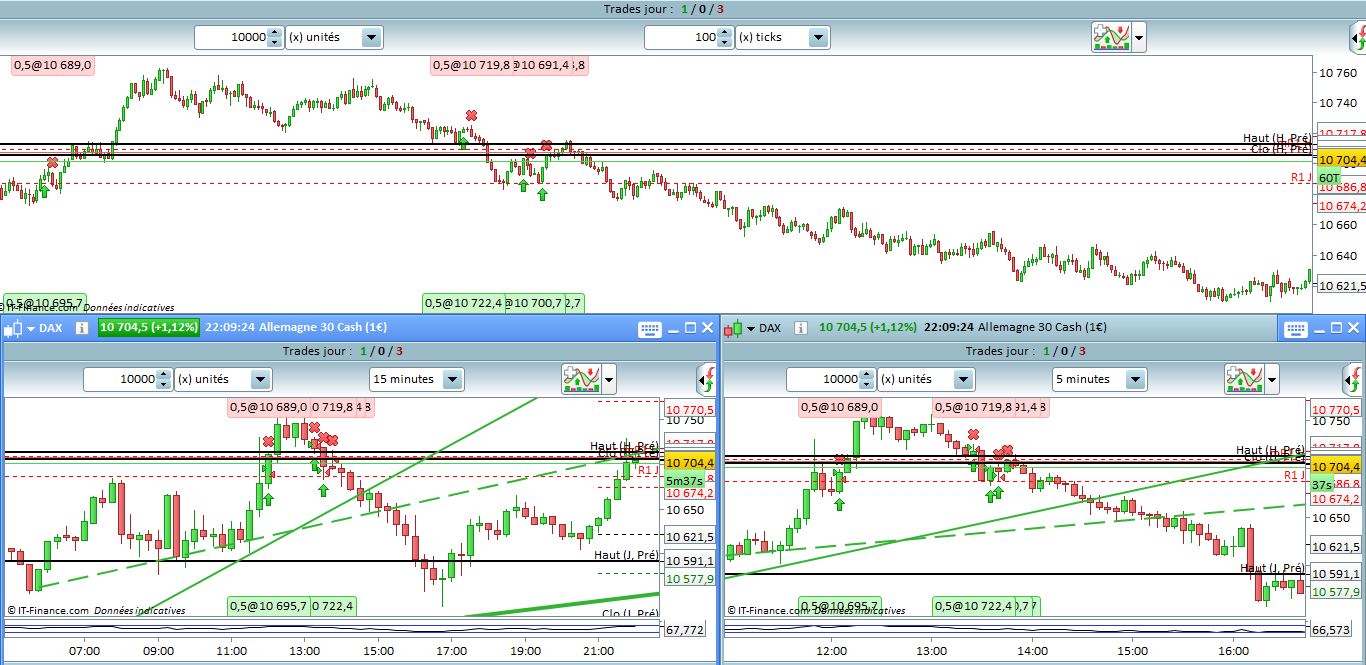Click the 0,5@10 689,0 sell label in the top chart
This screenshot has height=665, width=1366.
pyautogui.click(x=53, y=65)
